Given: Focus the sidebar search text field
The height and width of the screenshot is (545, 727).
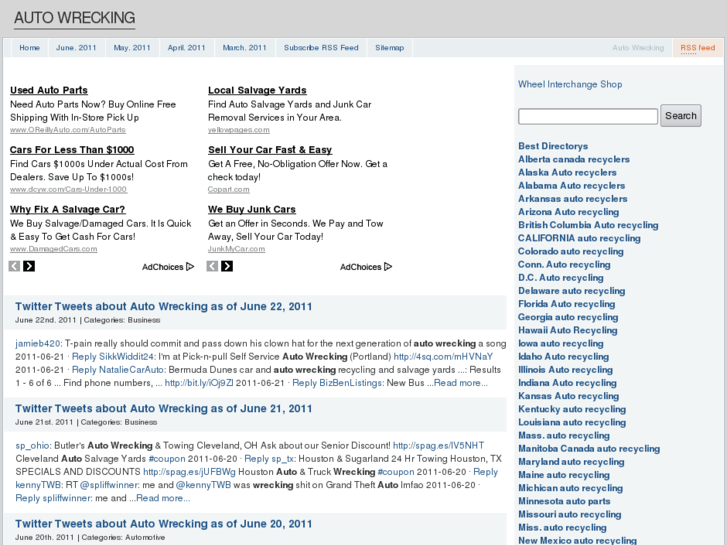Looking at the screenshot, I should 588,116.
